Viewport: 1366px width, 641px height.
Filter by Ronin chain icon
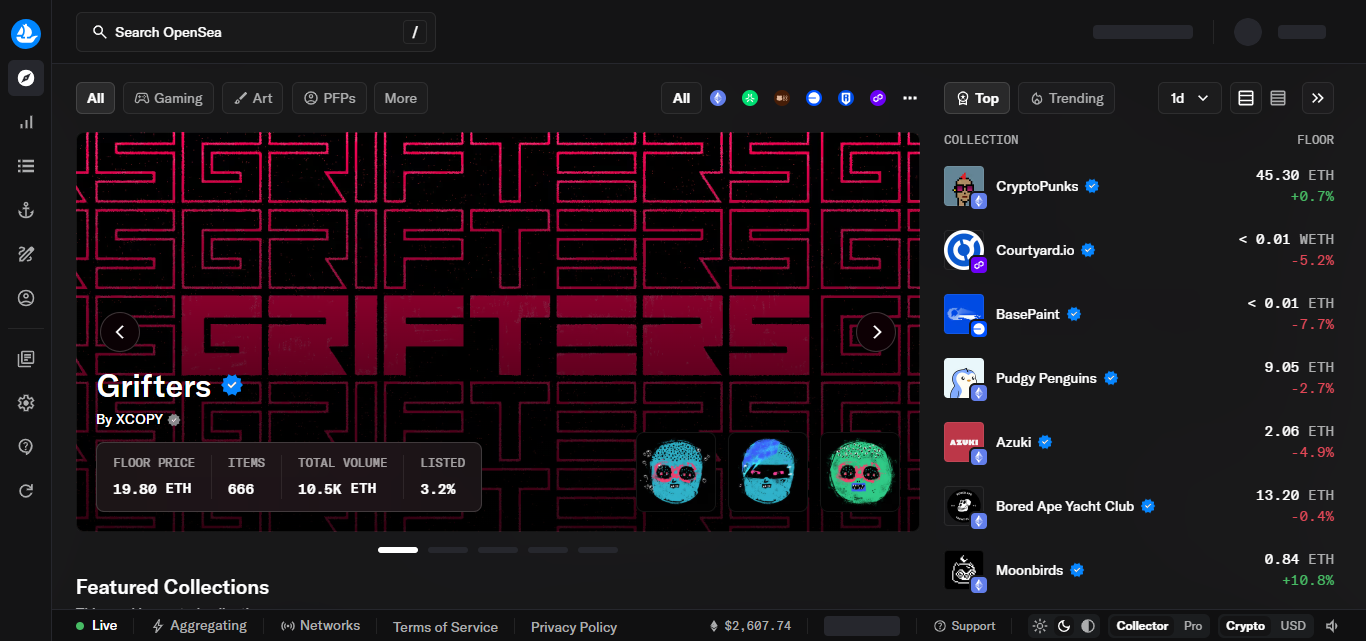click(846, 98)
